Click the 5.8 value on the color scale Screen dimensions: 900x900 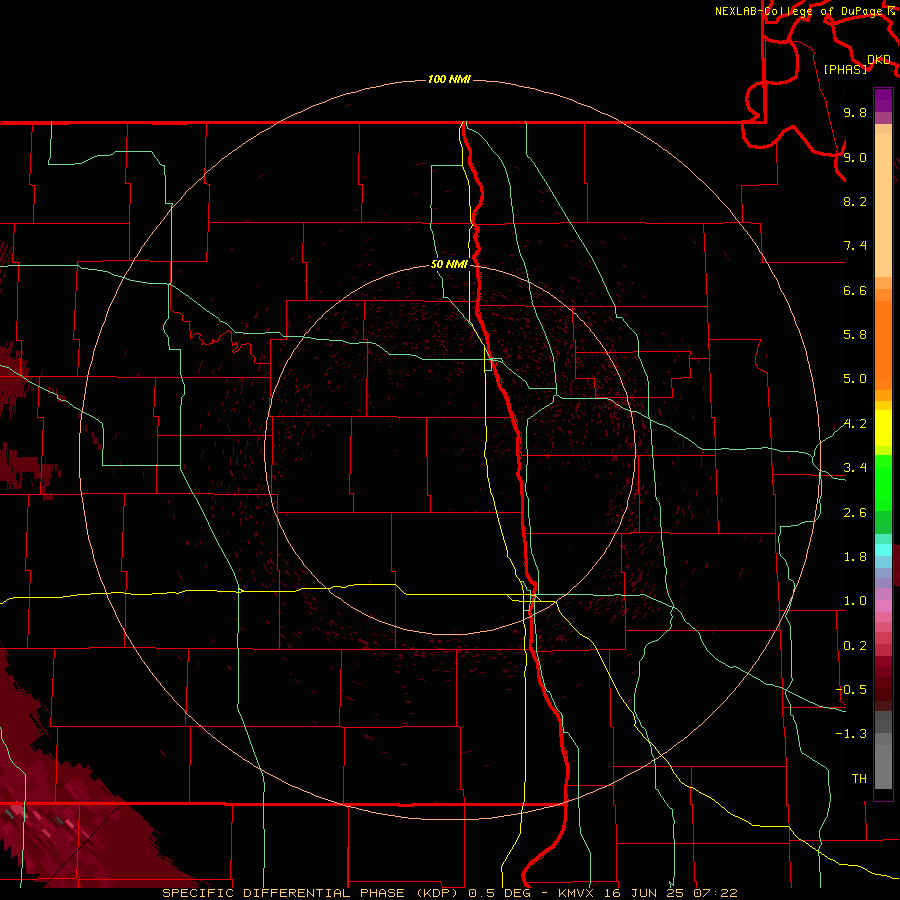(x=855, y=335)
